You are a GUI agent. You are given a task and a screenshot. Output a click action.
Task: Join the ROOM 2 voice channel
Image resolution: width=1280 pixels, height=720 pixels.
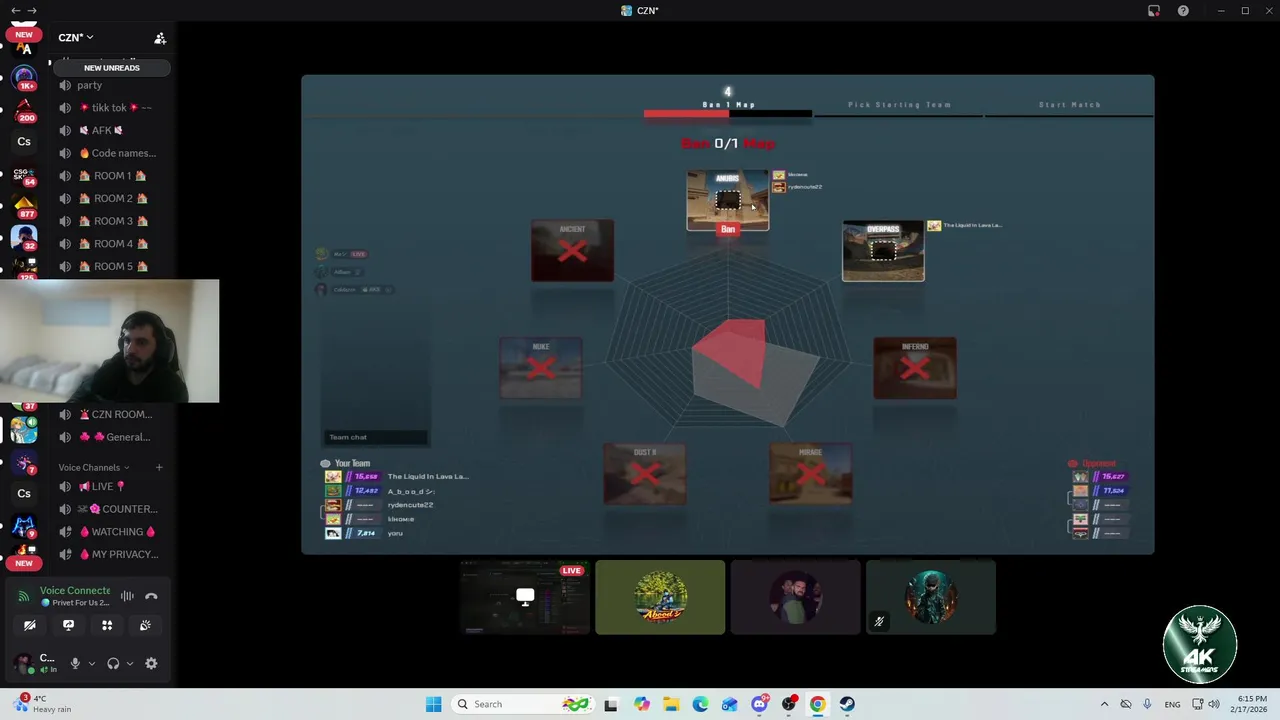tap(112, 198)
